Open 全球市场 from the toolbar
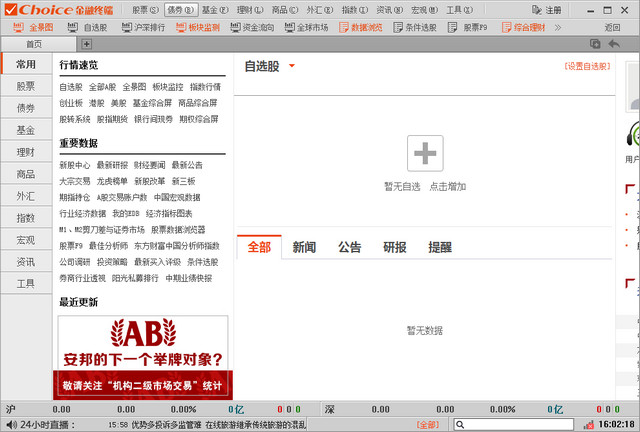Viewport: 640px width, 432px height. [306, 28]
